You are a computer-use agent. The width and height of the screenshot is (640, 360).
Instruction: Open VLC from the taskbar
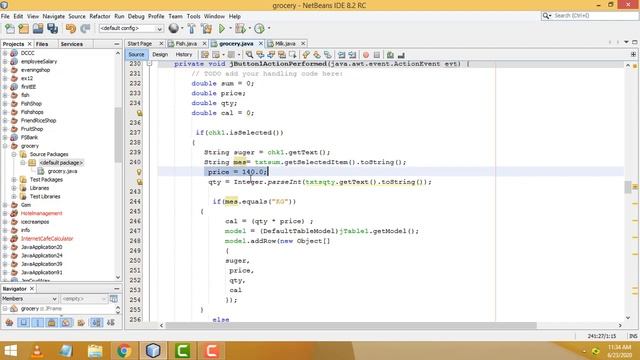tap(37, 351)
